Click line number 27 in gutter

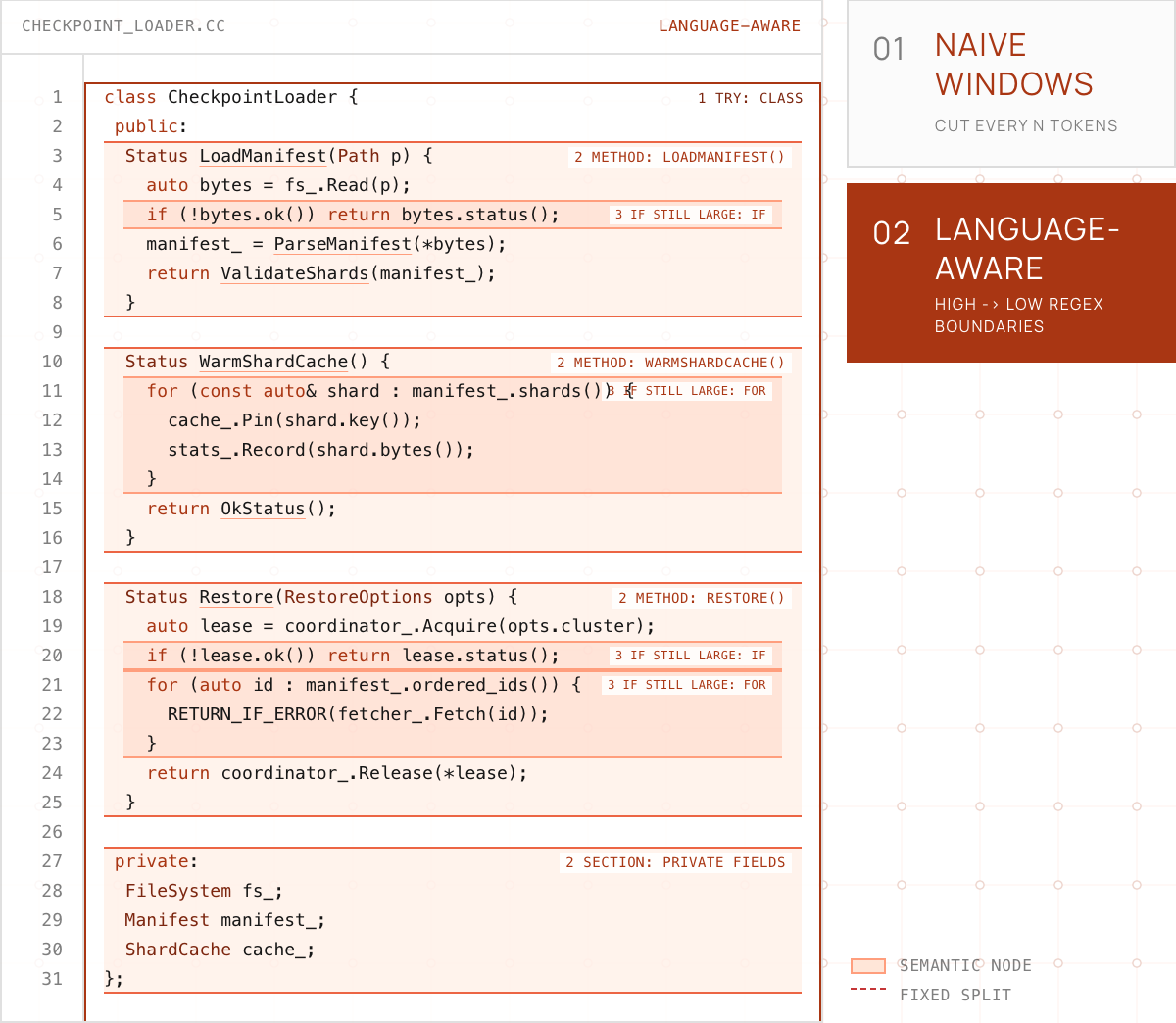coord(52,861)
